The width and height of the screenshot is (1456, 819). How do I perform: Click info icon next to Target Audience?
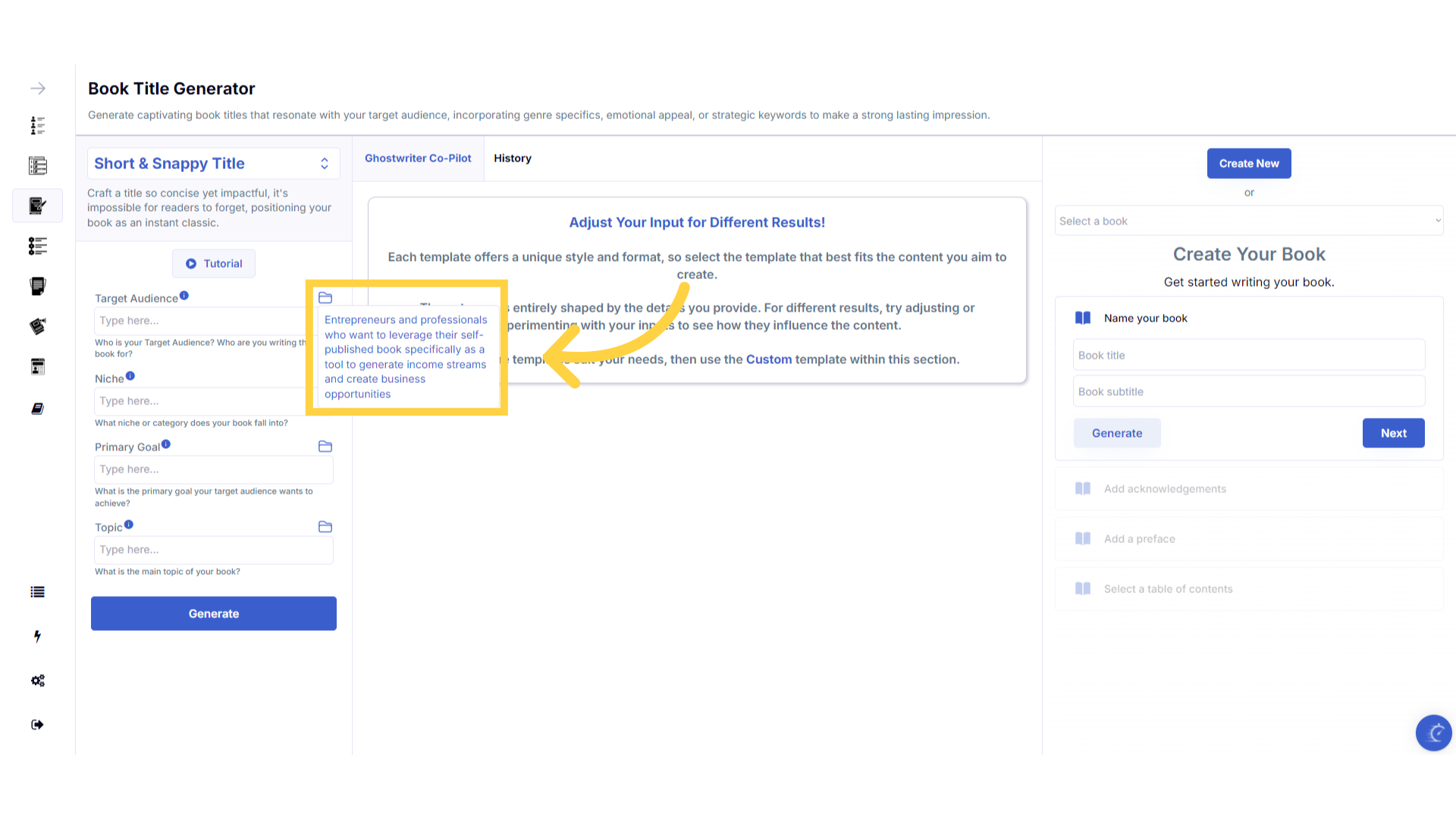184,297
